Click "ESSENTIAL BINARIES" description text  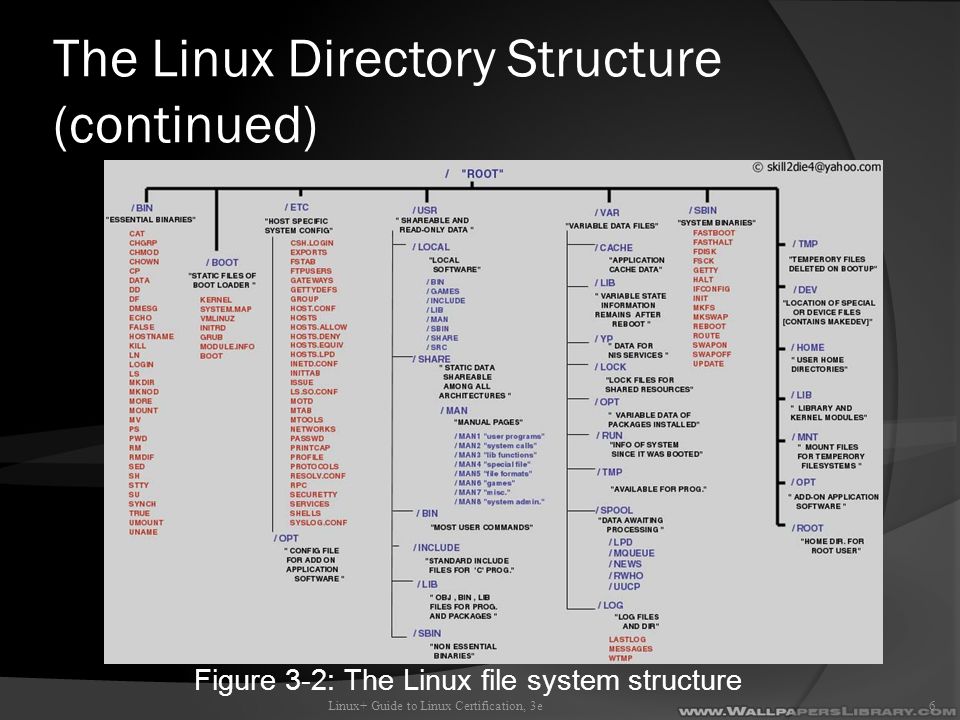[x=151, y=219]
